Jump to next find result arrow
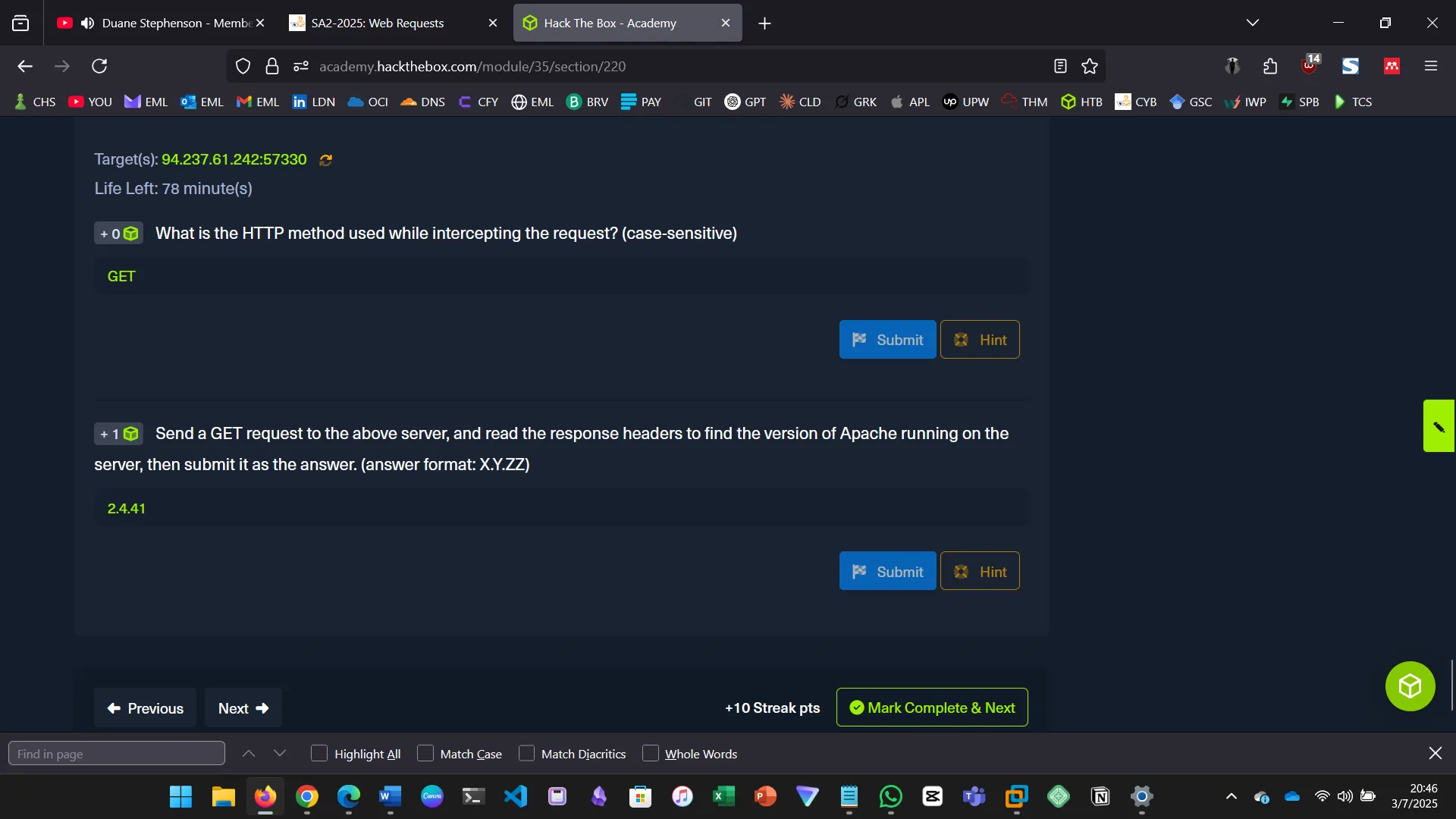1456x819 pixels. 280,754
